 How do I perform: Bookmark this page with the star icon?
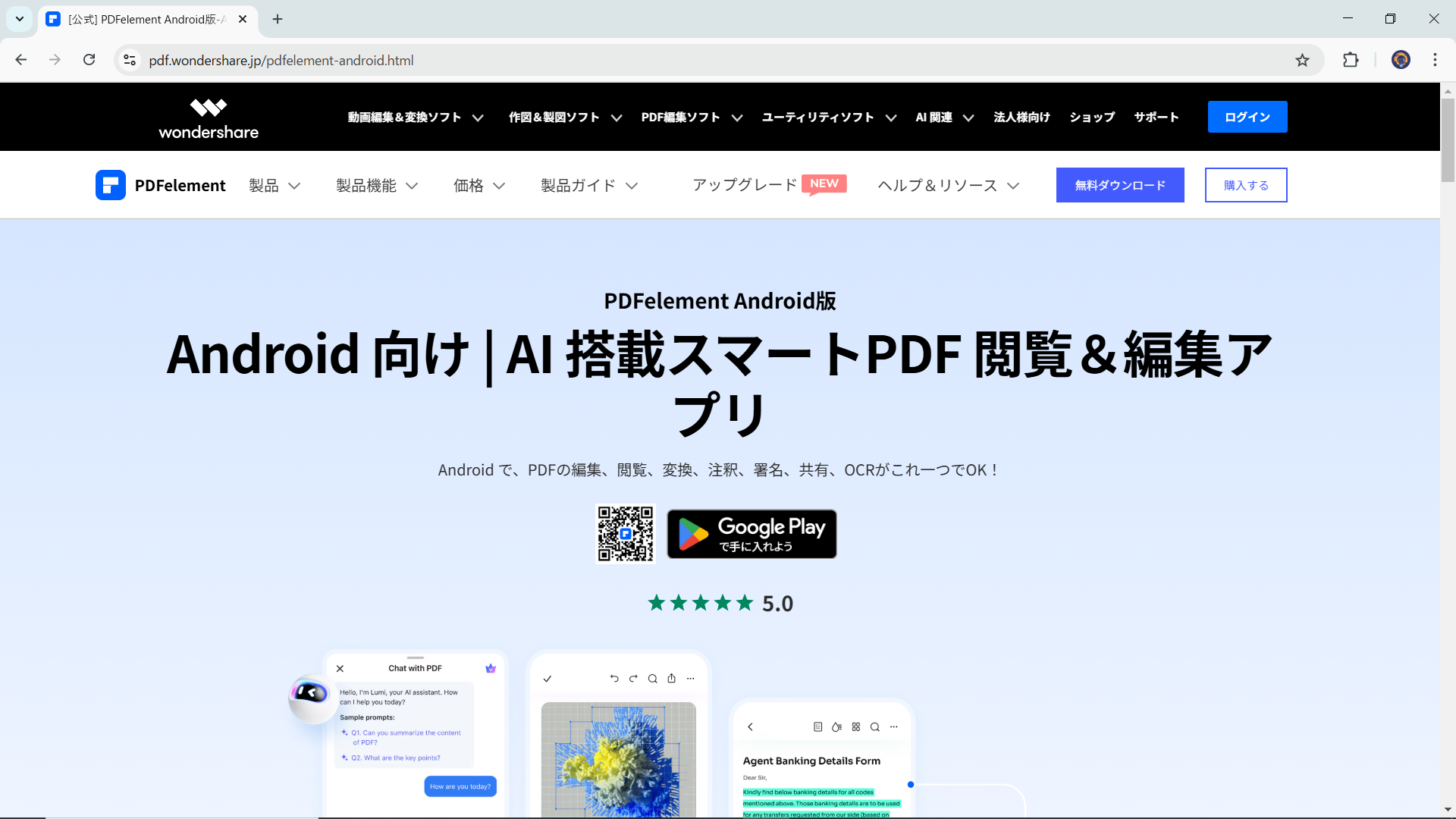1302,60
